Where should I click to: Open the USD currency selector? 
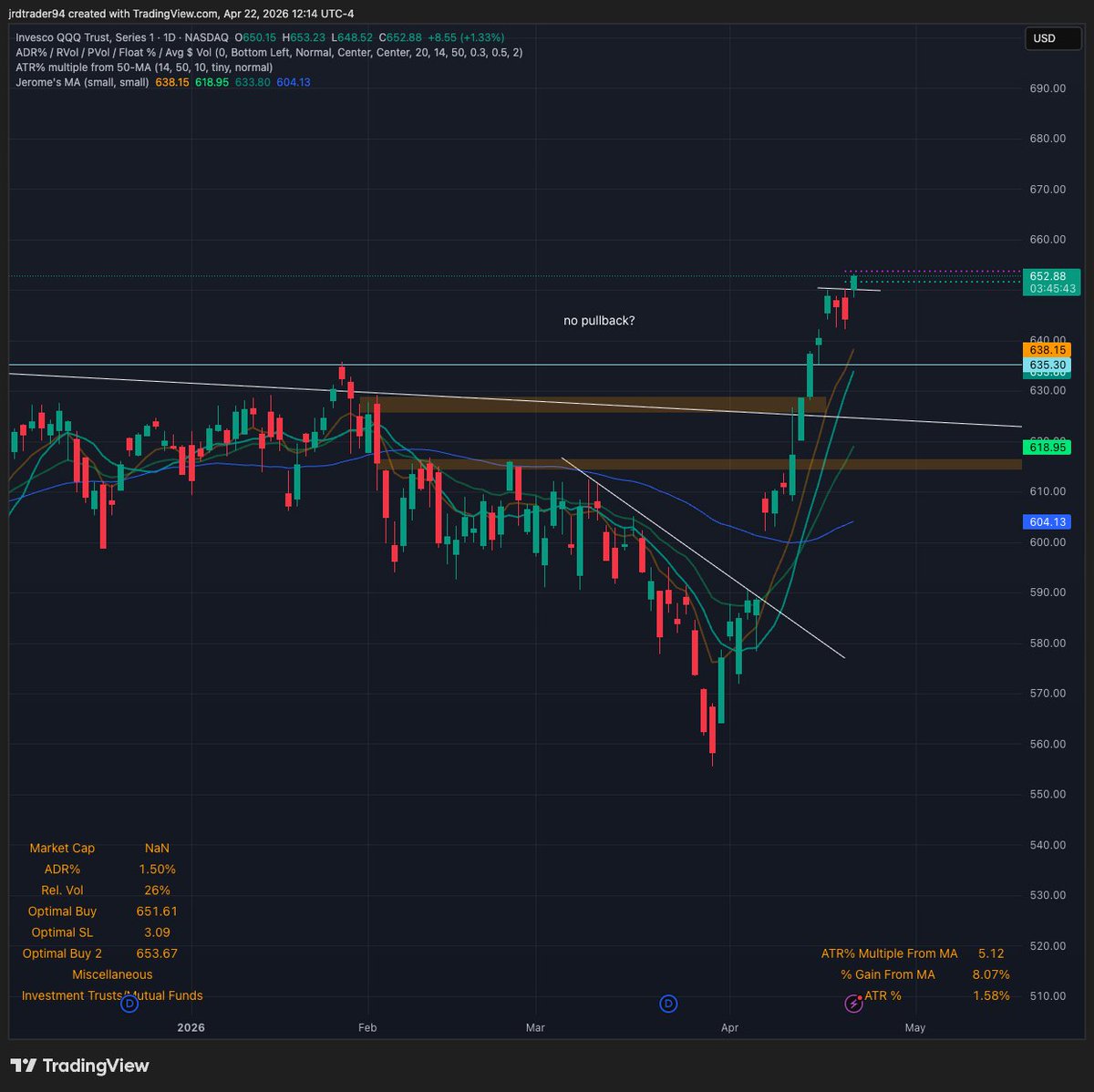(x=1054, y=38)
